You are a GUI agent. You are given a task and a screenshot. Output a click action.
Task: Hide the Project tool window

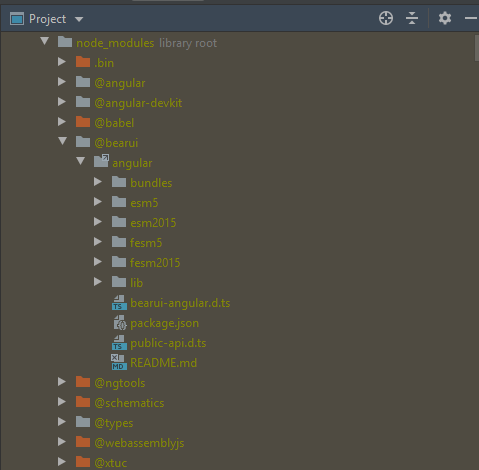pos(471,18)
